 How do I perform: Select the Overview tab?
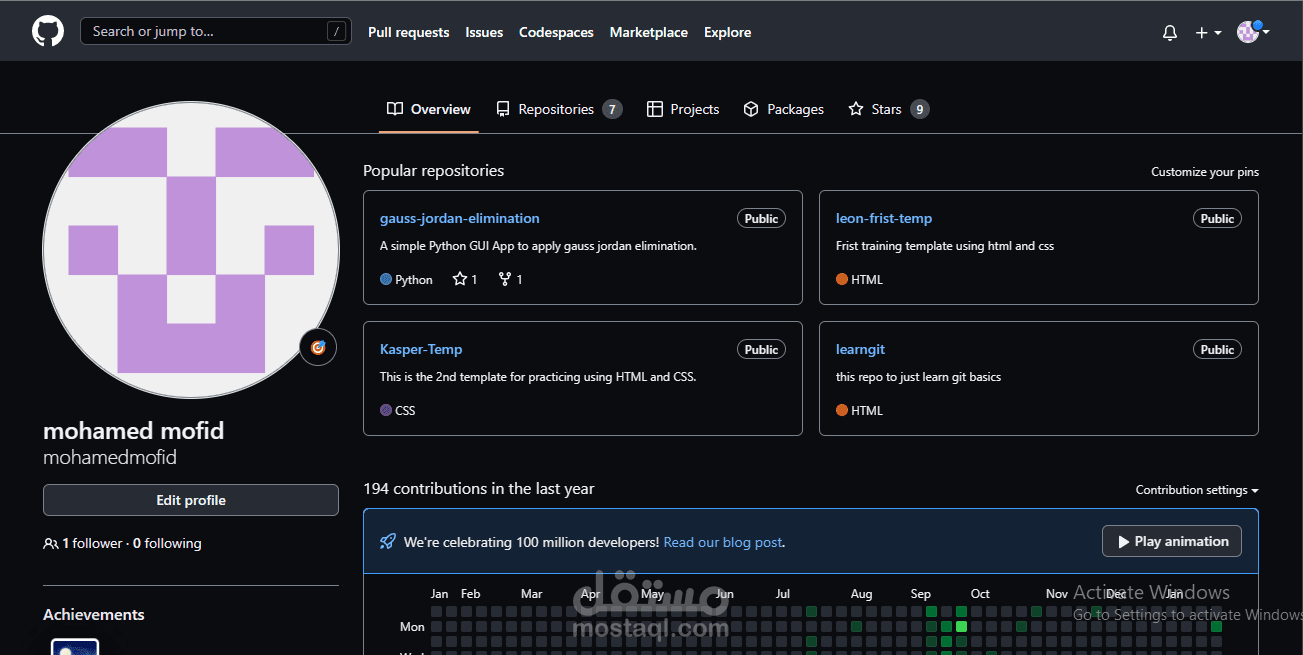click(x=429, y=109)
